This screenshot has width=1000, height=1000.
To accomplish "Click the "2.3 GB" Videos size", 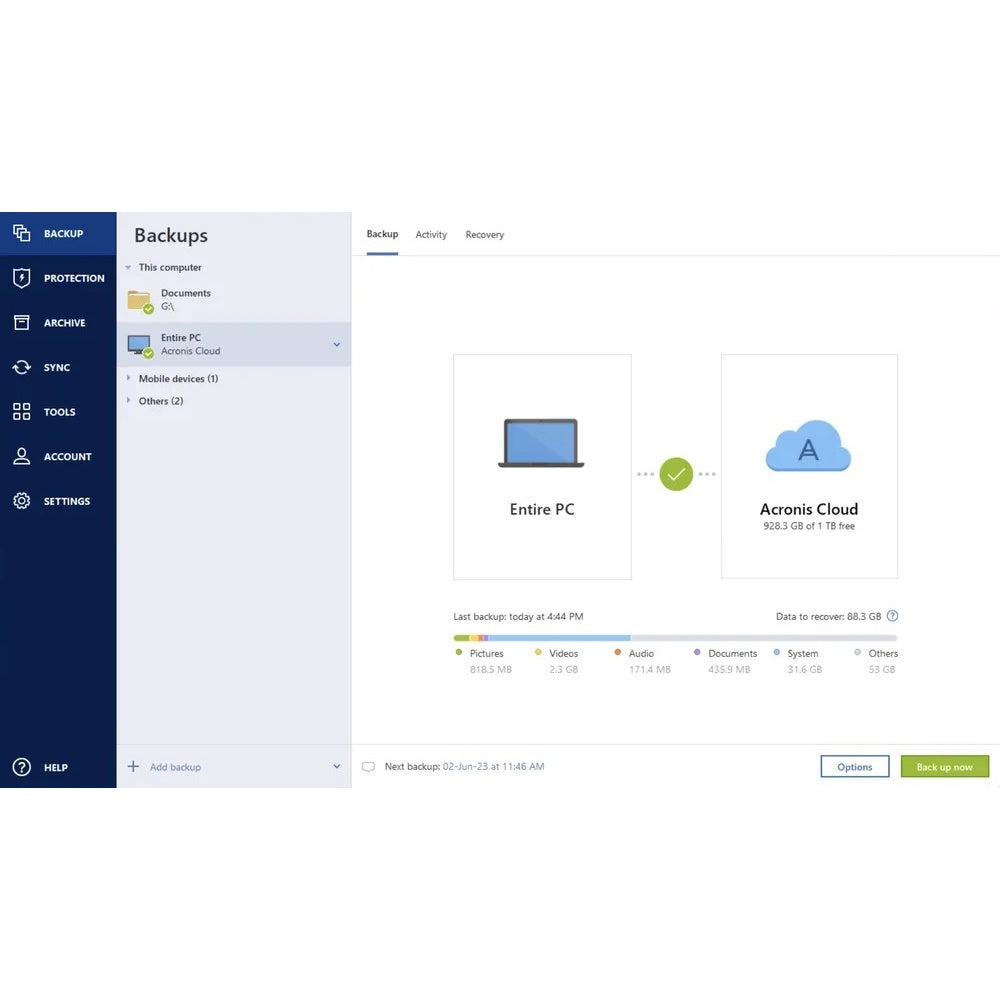I will tap(563, 669).
